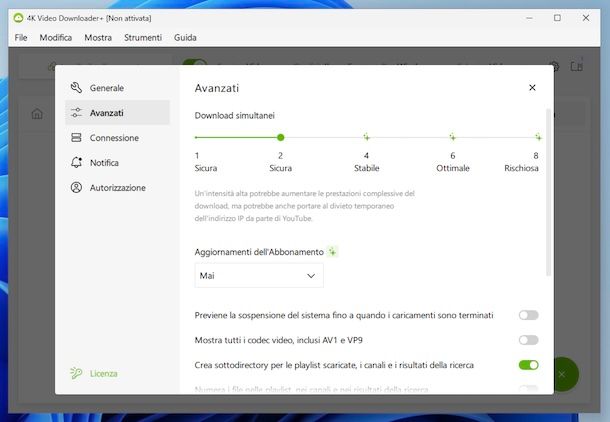The image size is (610, 422).
Task: Click the wrench icon beside Generale
Action: pyautogui.click(x=76, y=88)
